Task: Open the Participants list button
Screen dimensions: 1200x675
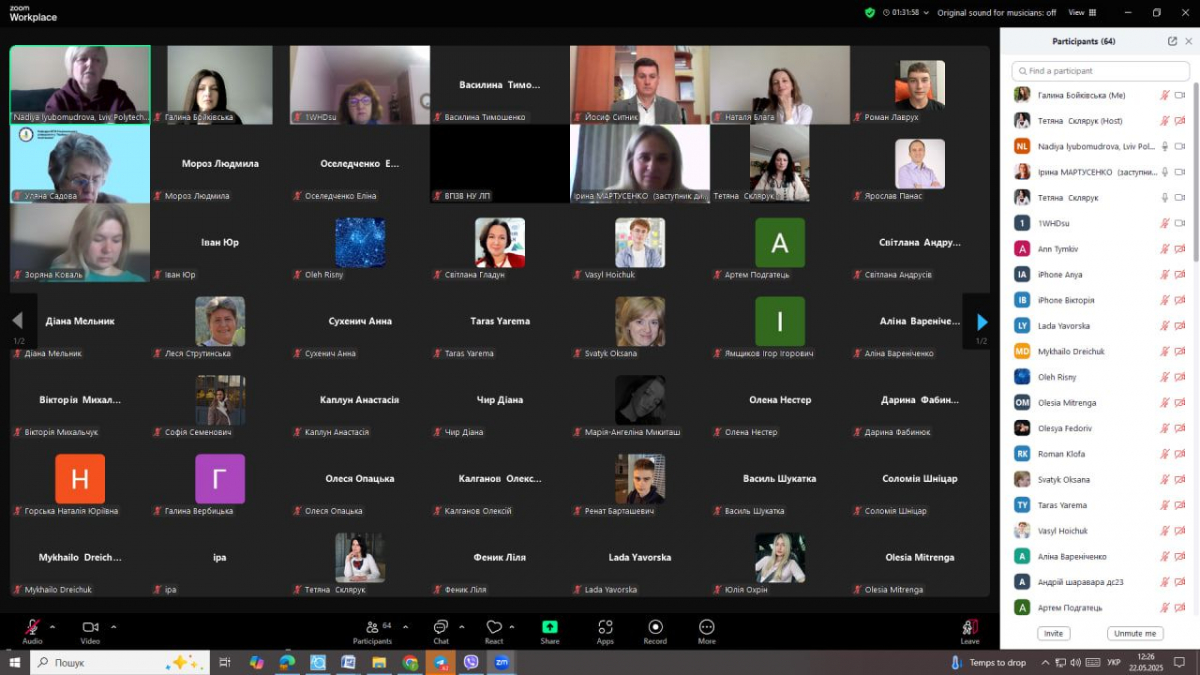Action: click(373, 627)
